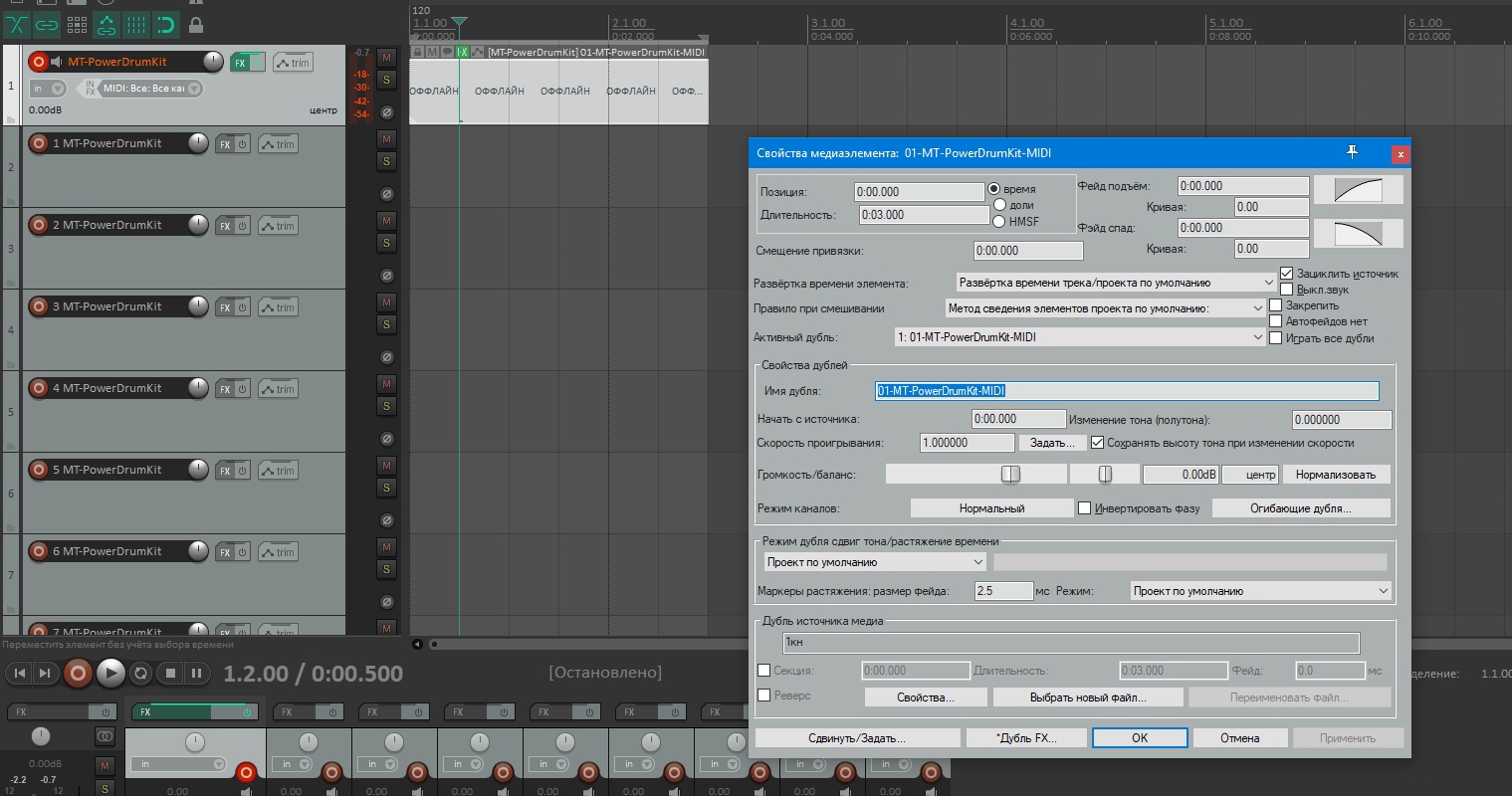Open mixer 'in' dropdown on first channel strip
This screenshot has height=796, width=1512.
(181, 764)
